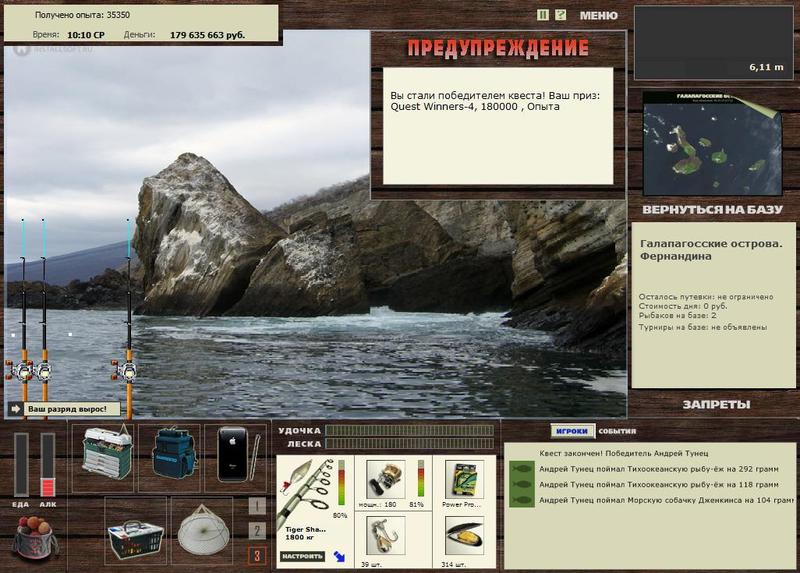Viewport: 800px width, 573px height.
Task: Click the 'Тихоокеанскую рыбу-ёж на 292 грамм' entry
Action: (x=659, y=468)
